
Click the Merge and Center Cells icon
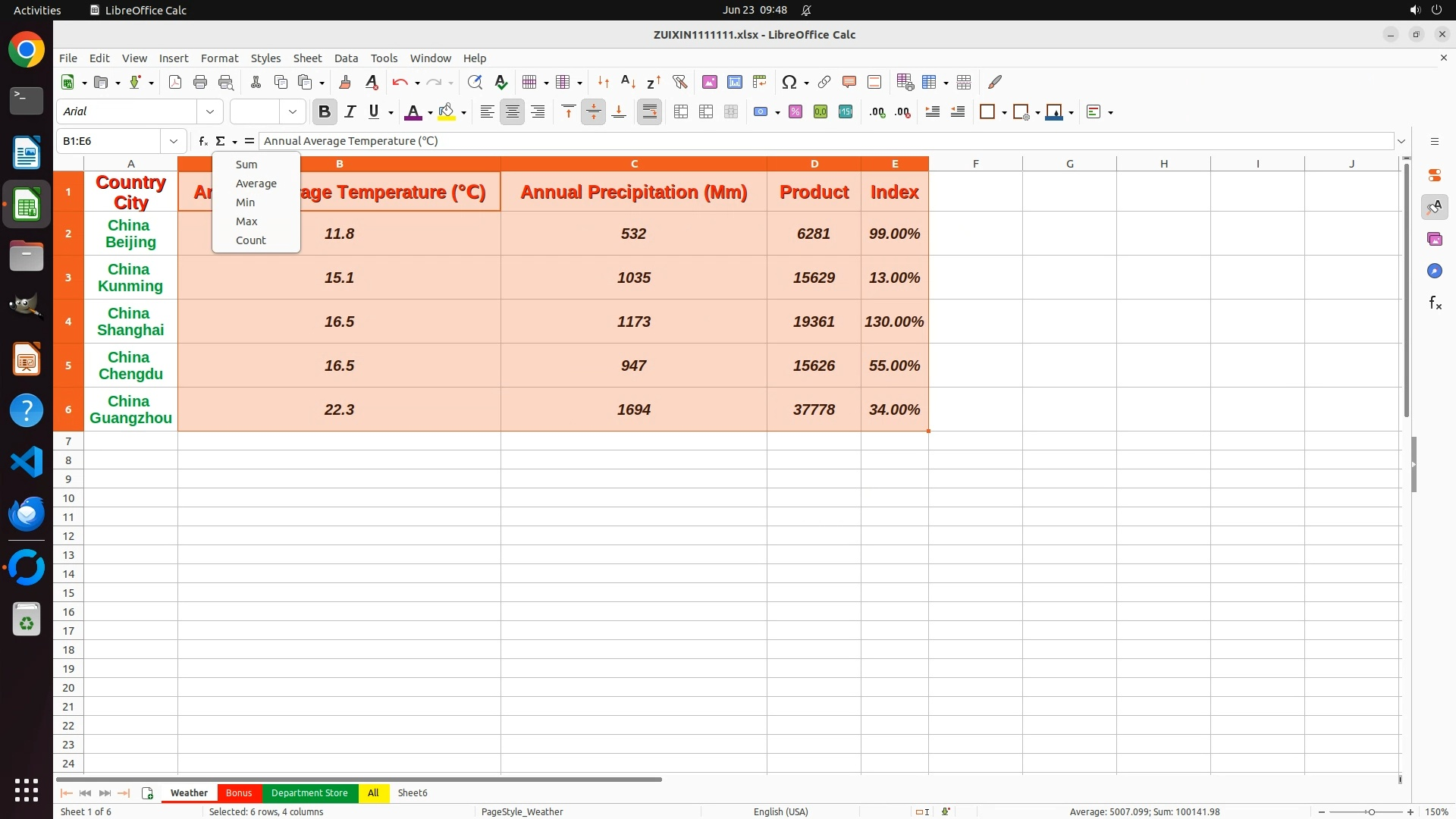click(x=680, y=112)
